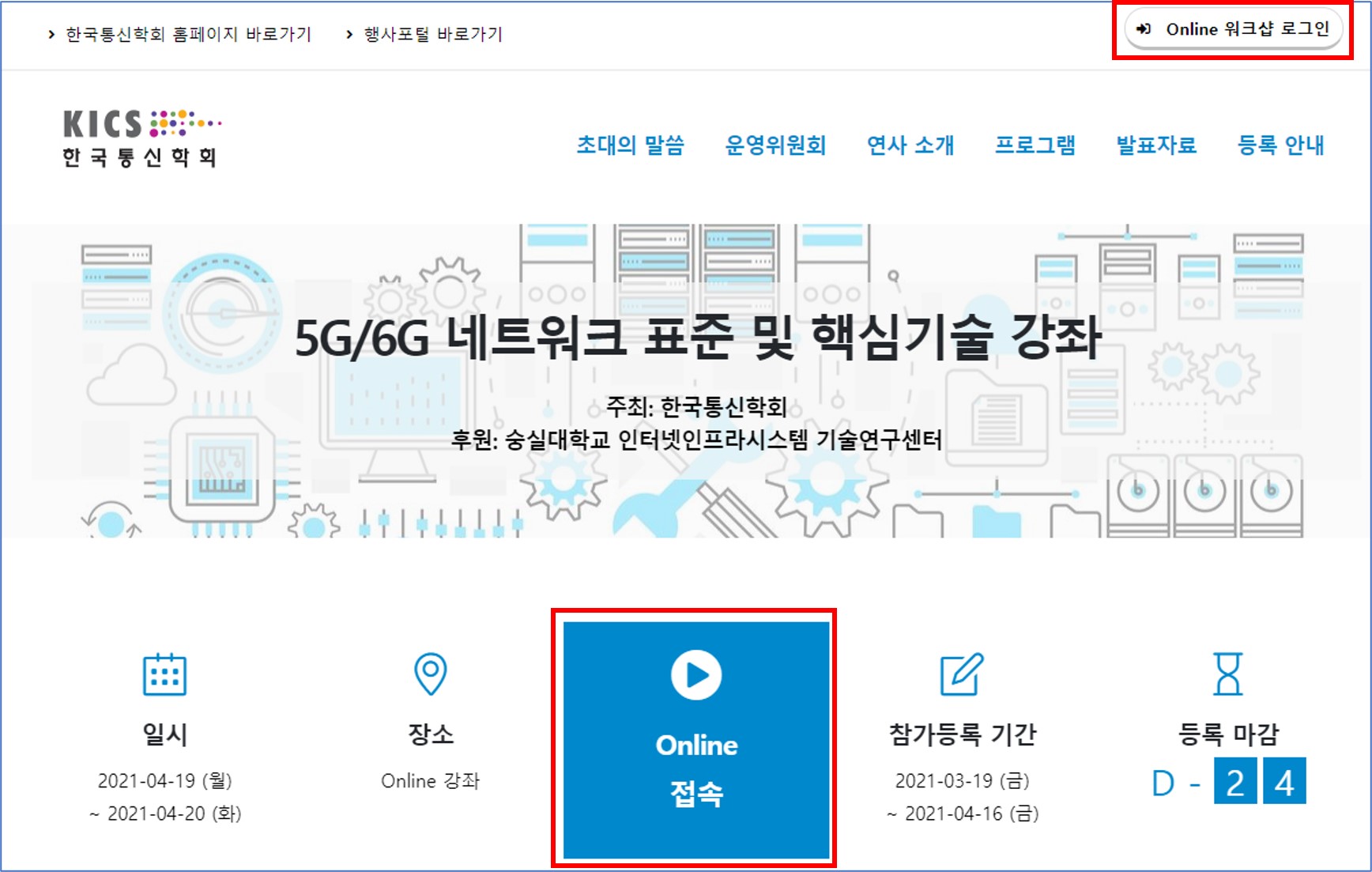Click the Online 워크샵 로그인 button
This screenshot has width=1372, height=872.
tap(1233, 30)
